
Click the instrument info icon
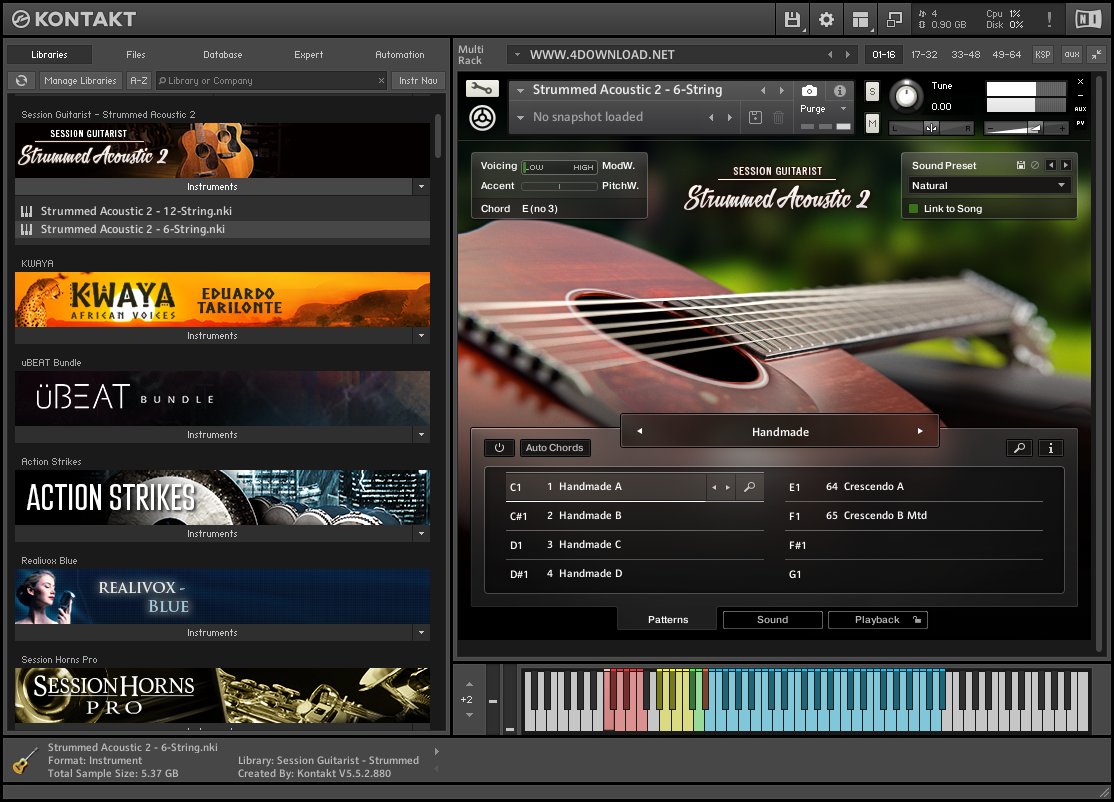click(840, 91)
